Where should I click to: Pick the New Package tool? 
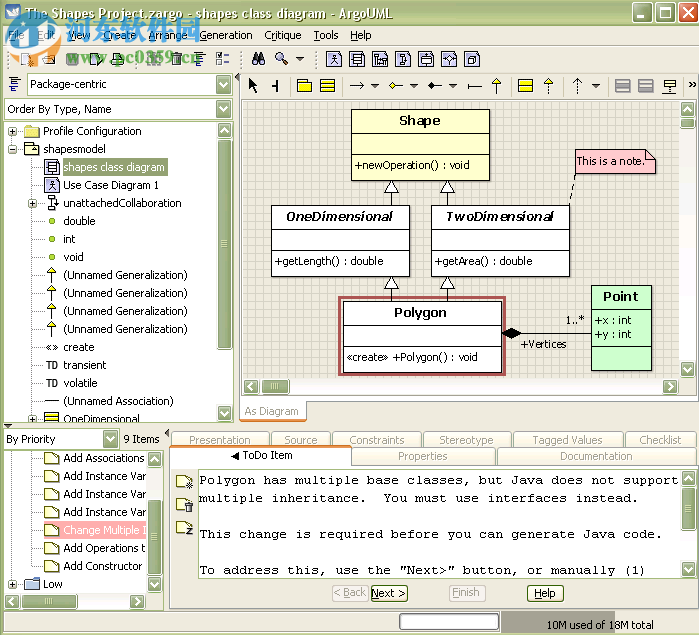(x=305, y=86)
